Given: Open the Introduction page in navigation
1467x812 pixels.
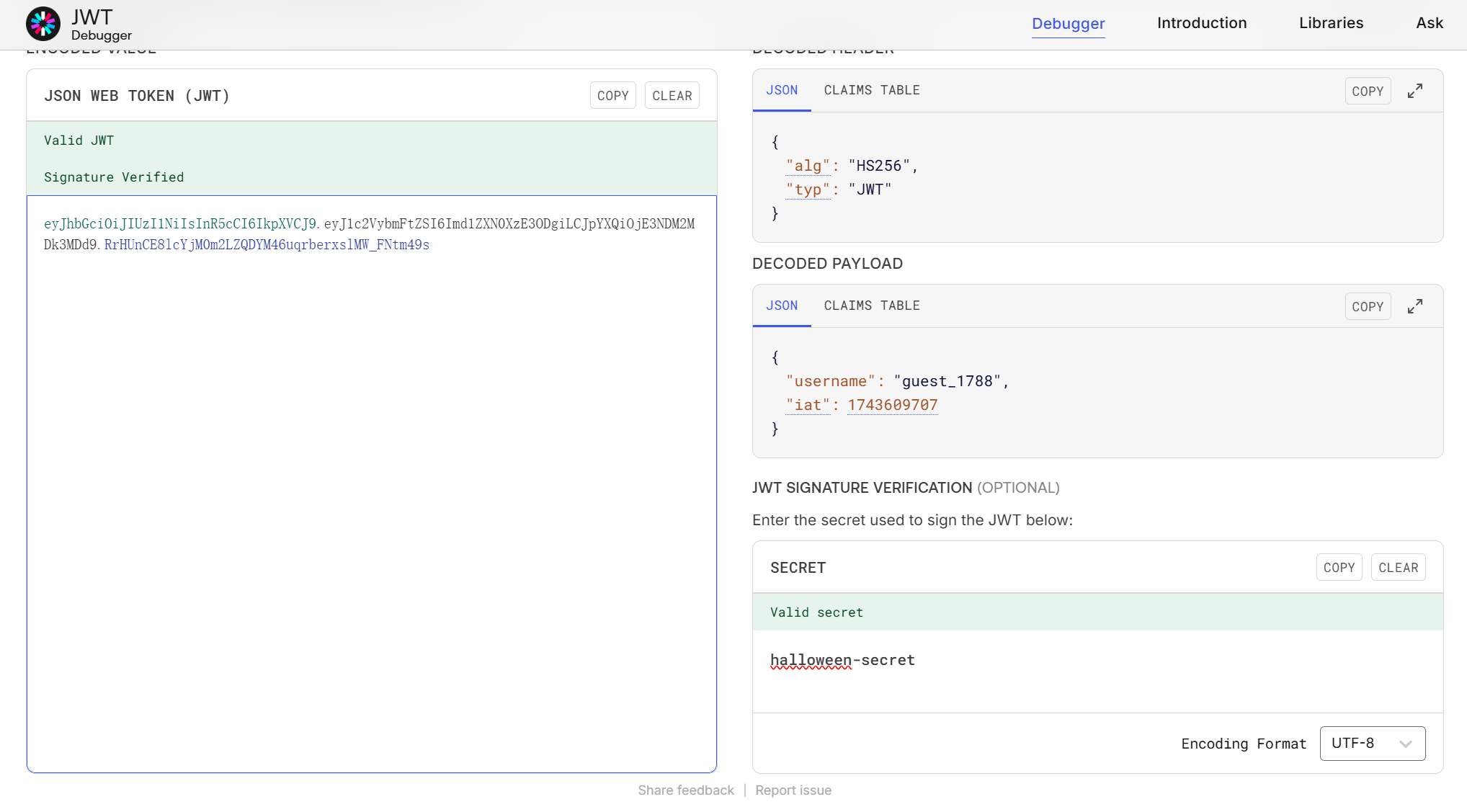Looking at the screenshot, I should pos(1201,23).
